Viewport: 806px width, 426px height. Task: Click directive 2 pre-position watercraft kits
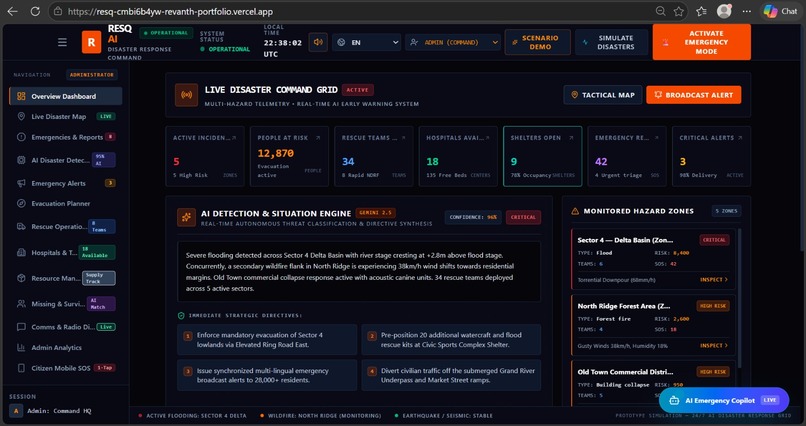(x=451, y=340)
